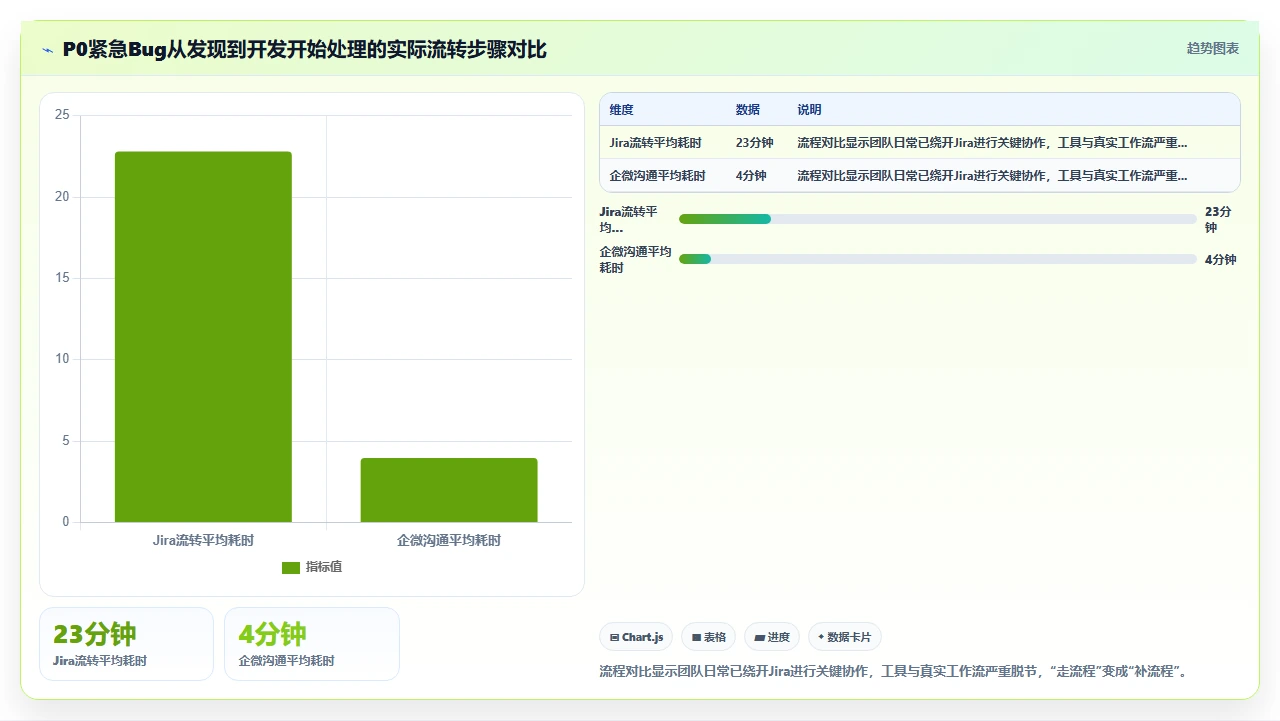Image resolution: width=1280 pixels, height=721 pixels.
Task: Open the 23分钟 Jira stat card
Action: (126, 644)
